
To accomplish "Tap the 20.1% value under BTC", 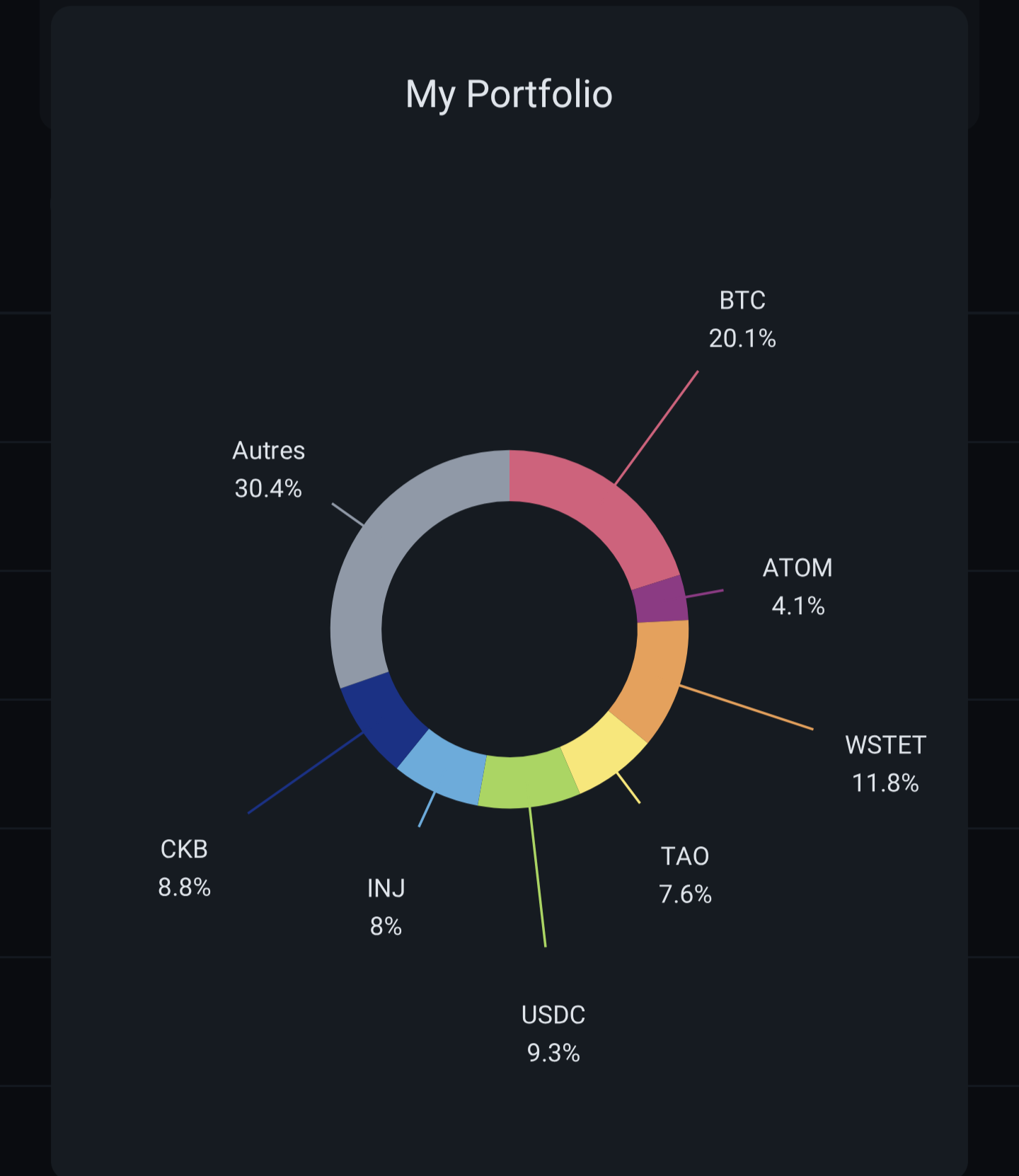I will [x=742, y=339].
